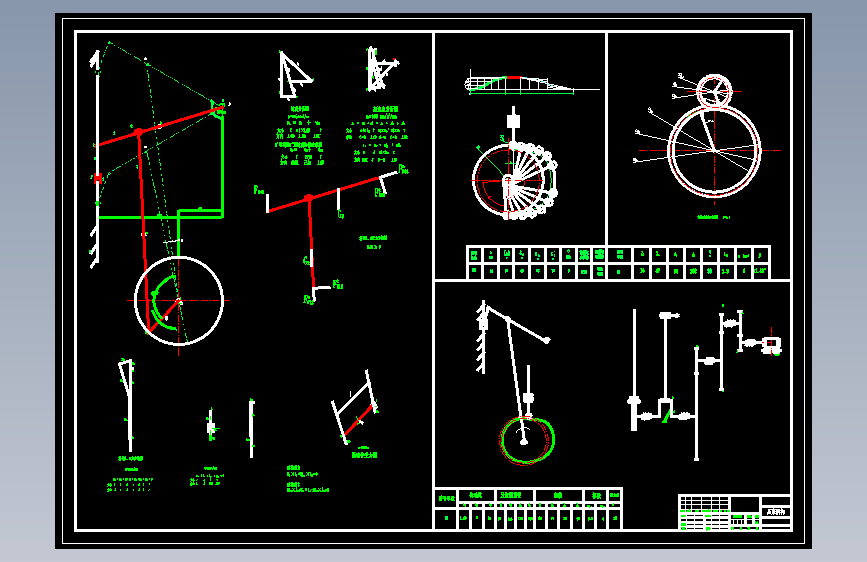Select the small red gear circle atop large gear

click(x=714, y=91)
